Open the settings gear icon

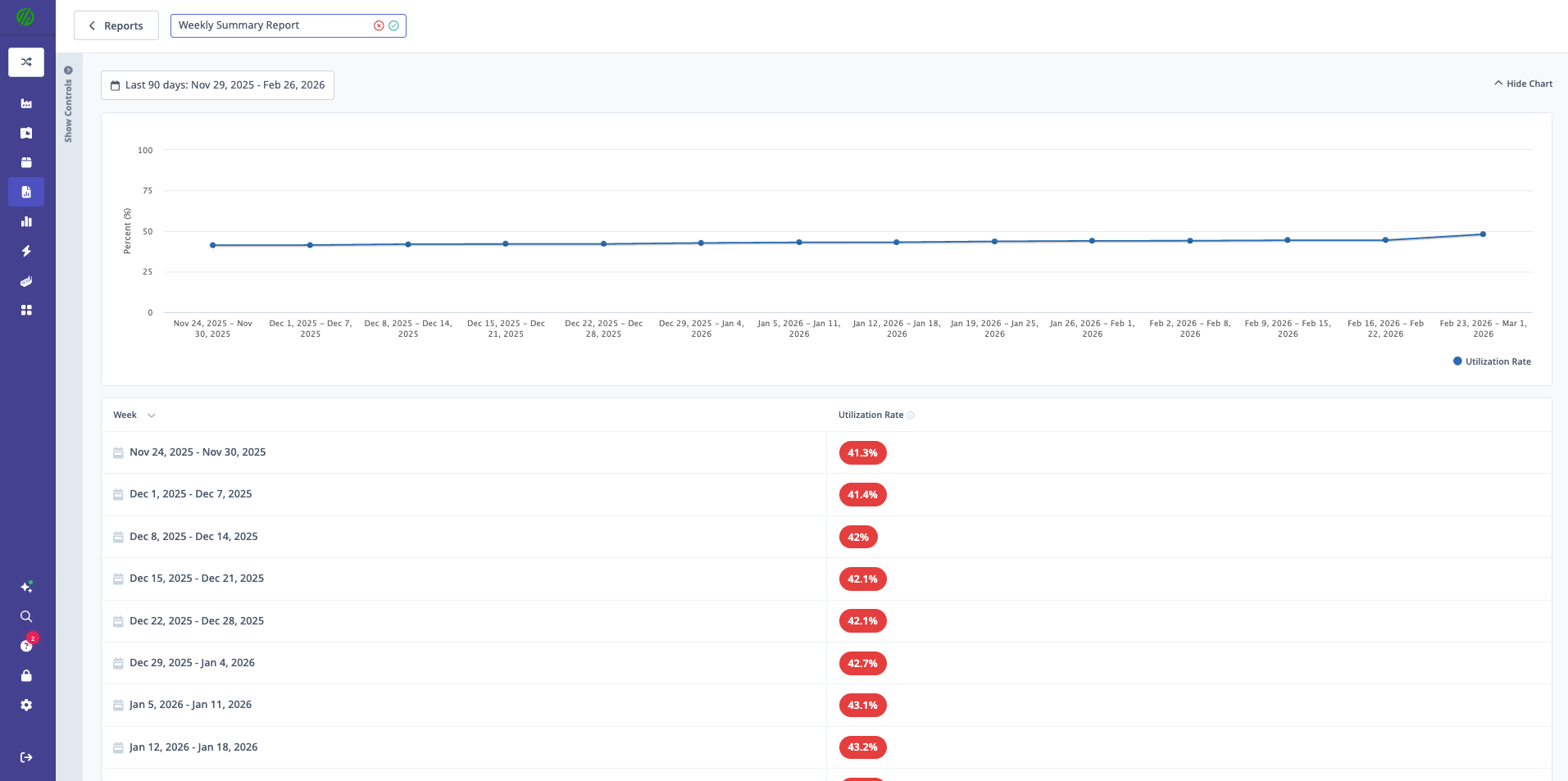[26, 705]
